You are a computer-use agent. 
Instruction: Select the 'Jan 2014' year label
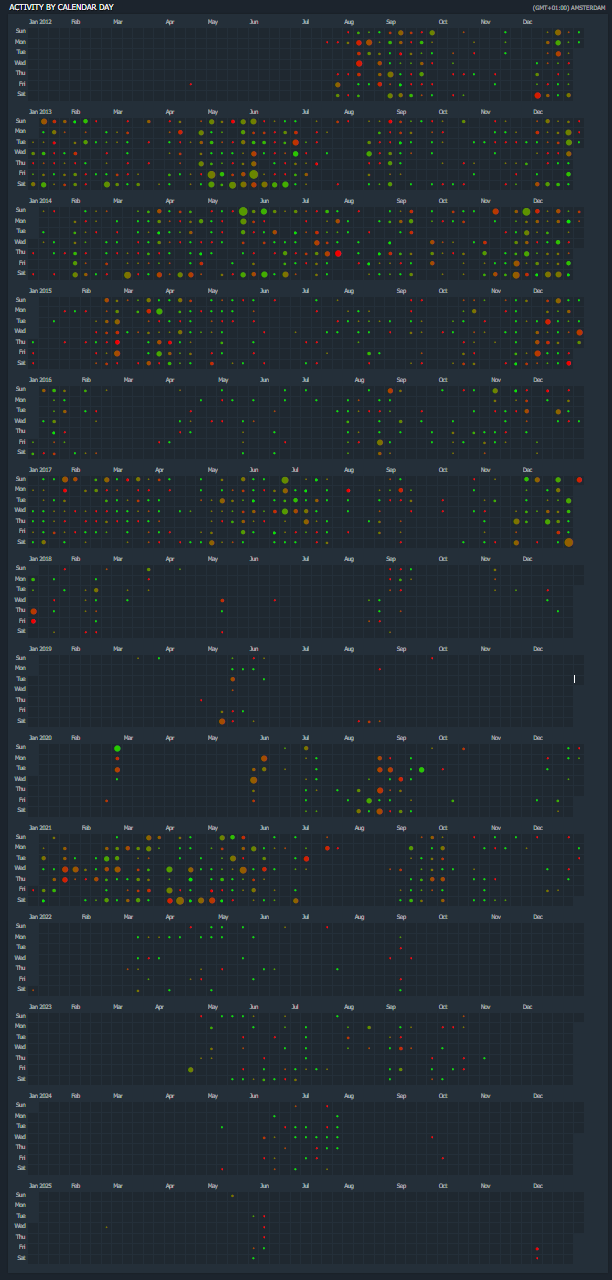click(41, 201)
